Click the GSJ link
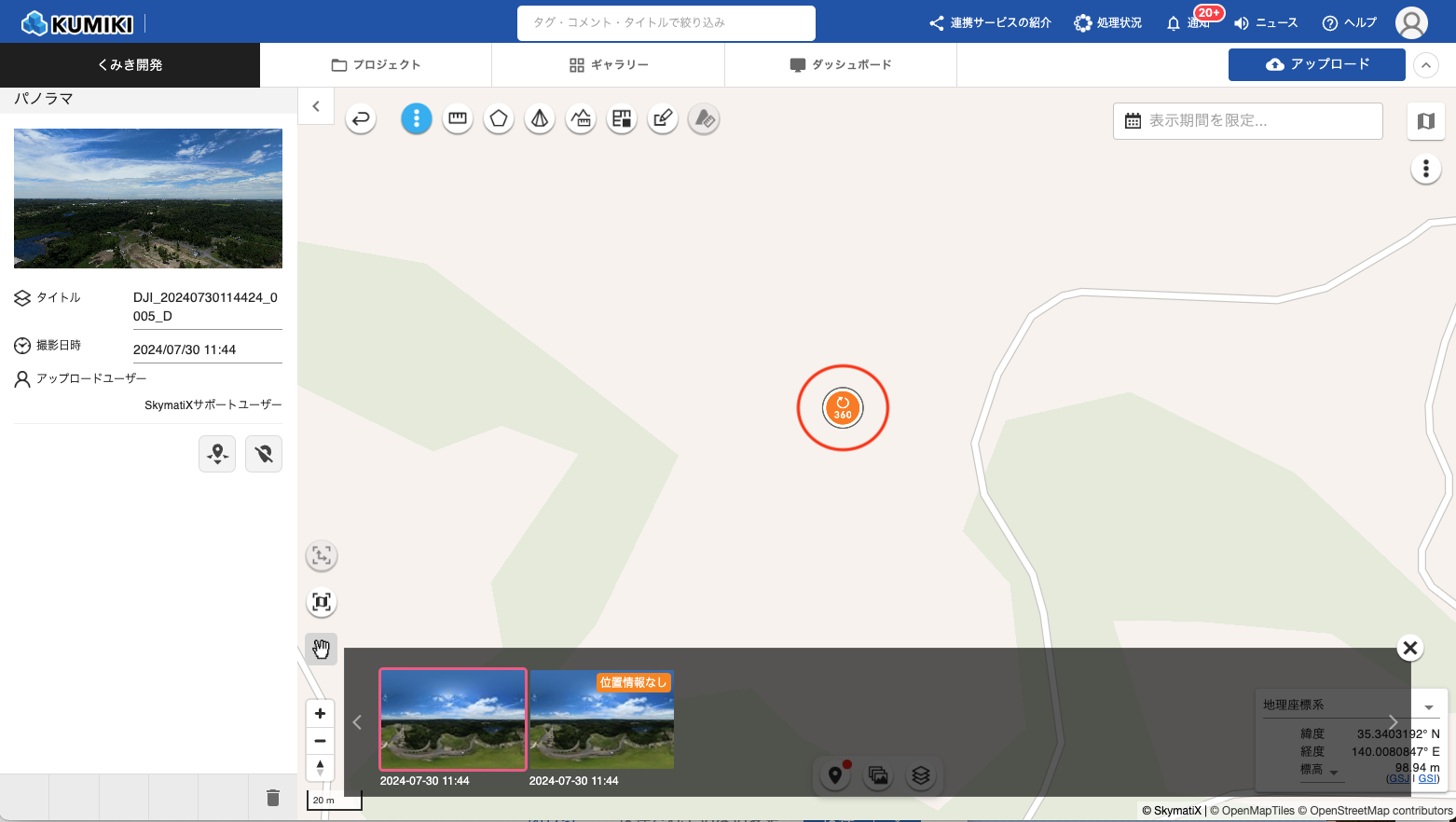1456x822 pixels. [x=1398, y=778]
